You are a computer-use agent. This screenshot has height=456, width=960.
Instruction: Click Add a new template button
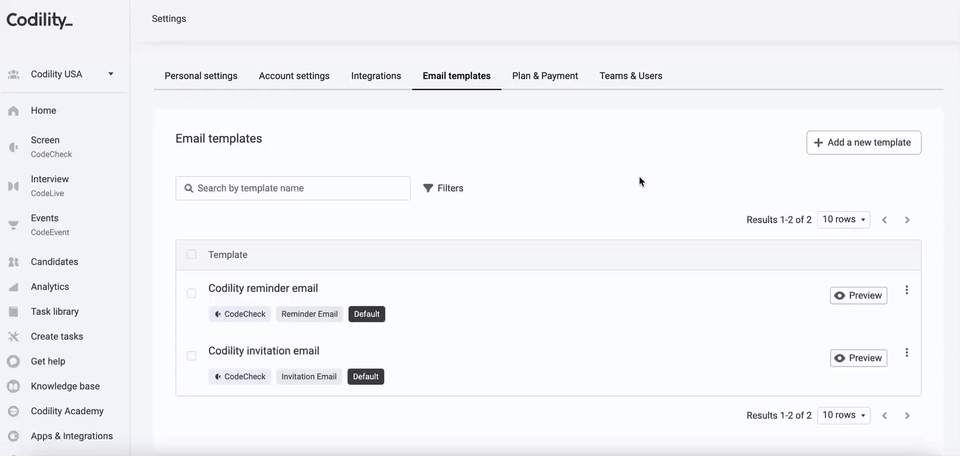(864, 143)
